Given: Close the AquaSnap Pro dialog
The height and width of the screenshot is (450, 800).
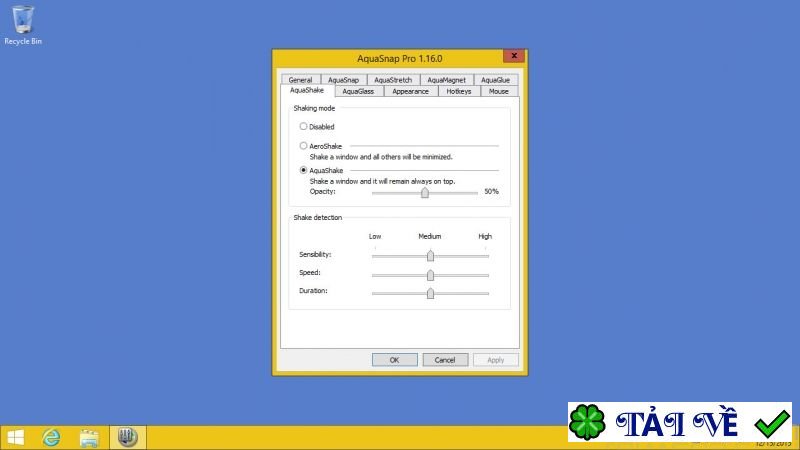Looking at the screenshot, I should (x=514, y=56).
